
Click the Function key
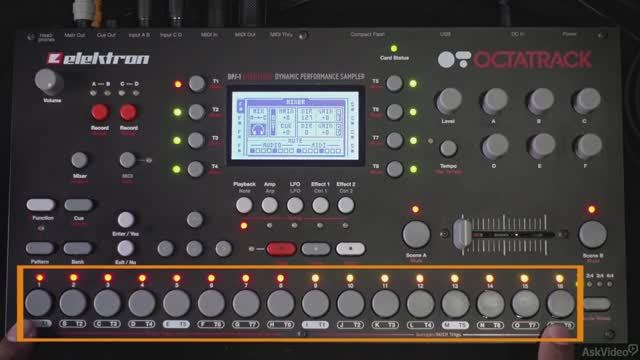coord(41,205)
